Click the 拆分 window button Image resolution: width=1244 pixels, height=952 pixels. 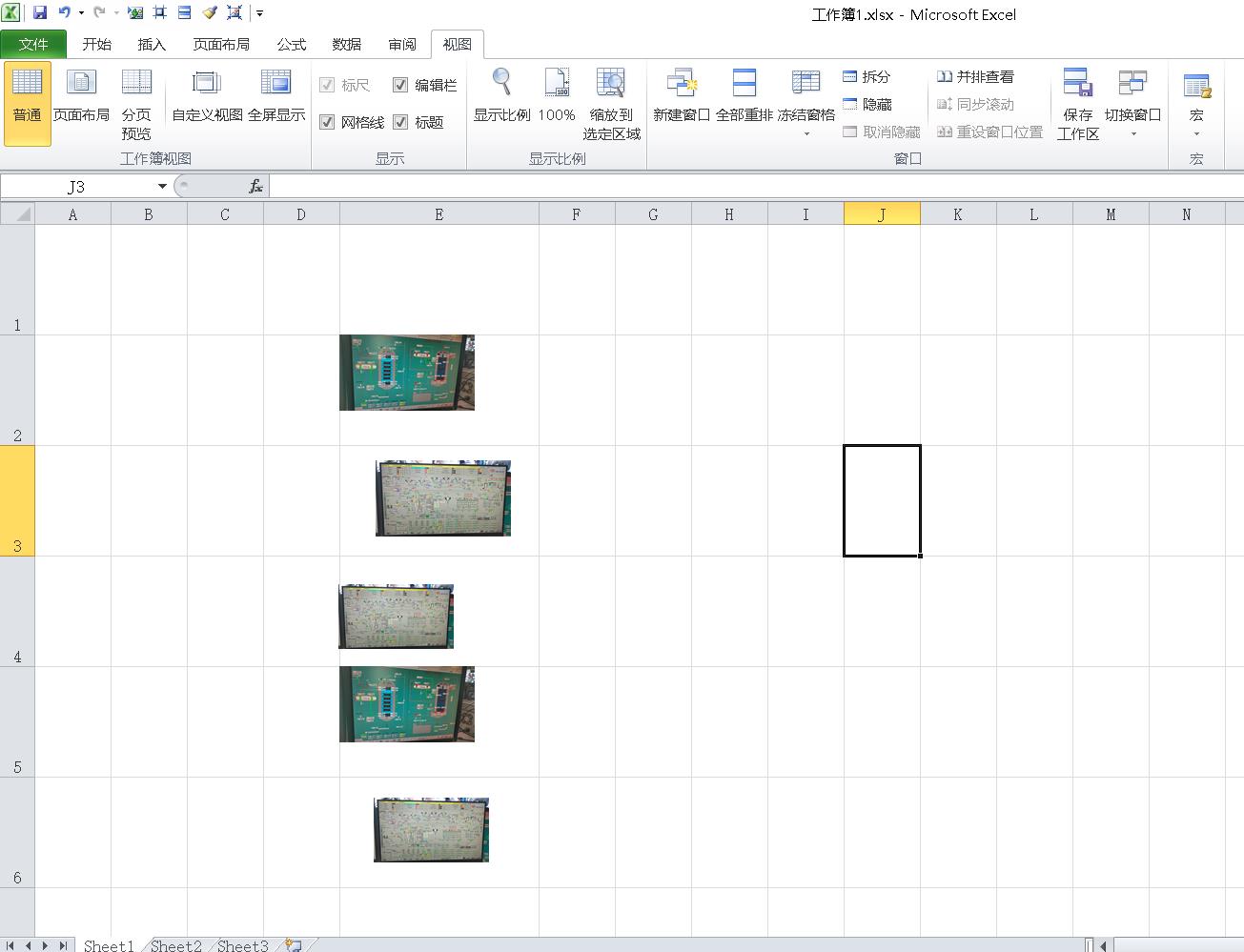click(867, 76)
